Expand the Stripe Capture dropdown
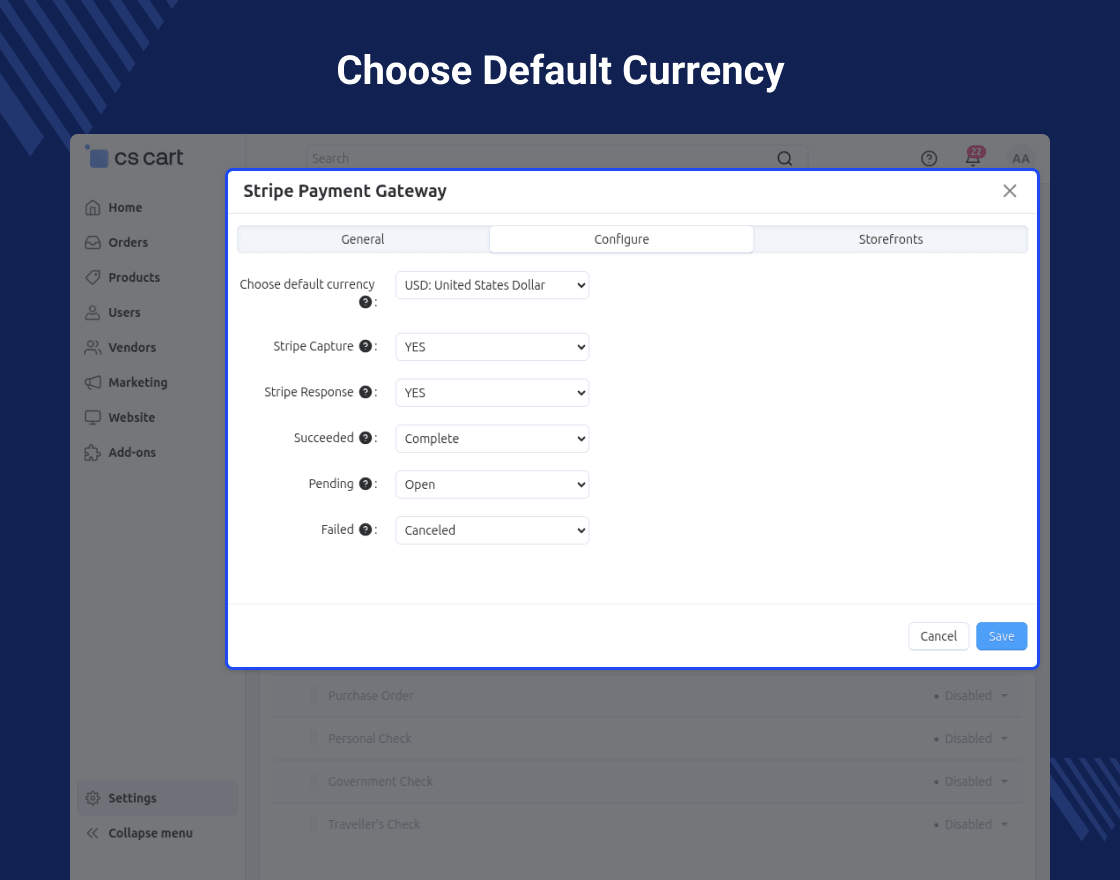 coord(492,347)
